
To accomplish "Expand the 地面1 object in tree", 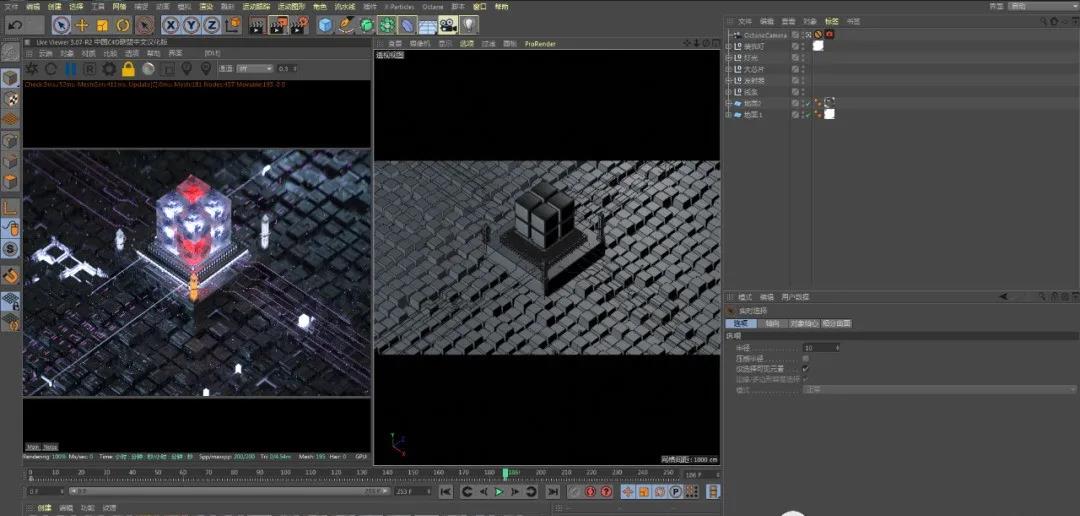I will point(728,115).
